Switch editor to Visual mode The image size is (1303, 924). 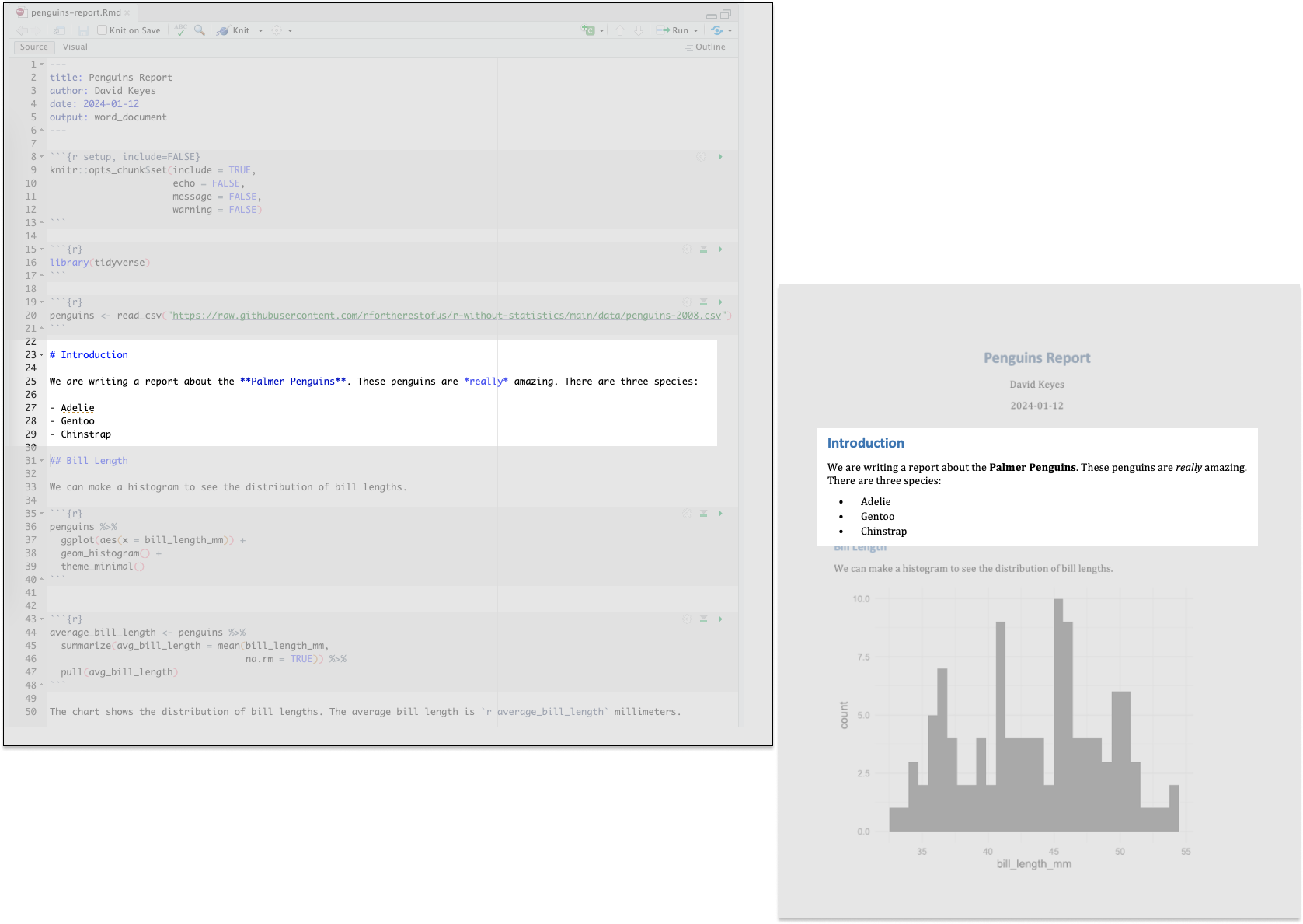coord(75,47)
